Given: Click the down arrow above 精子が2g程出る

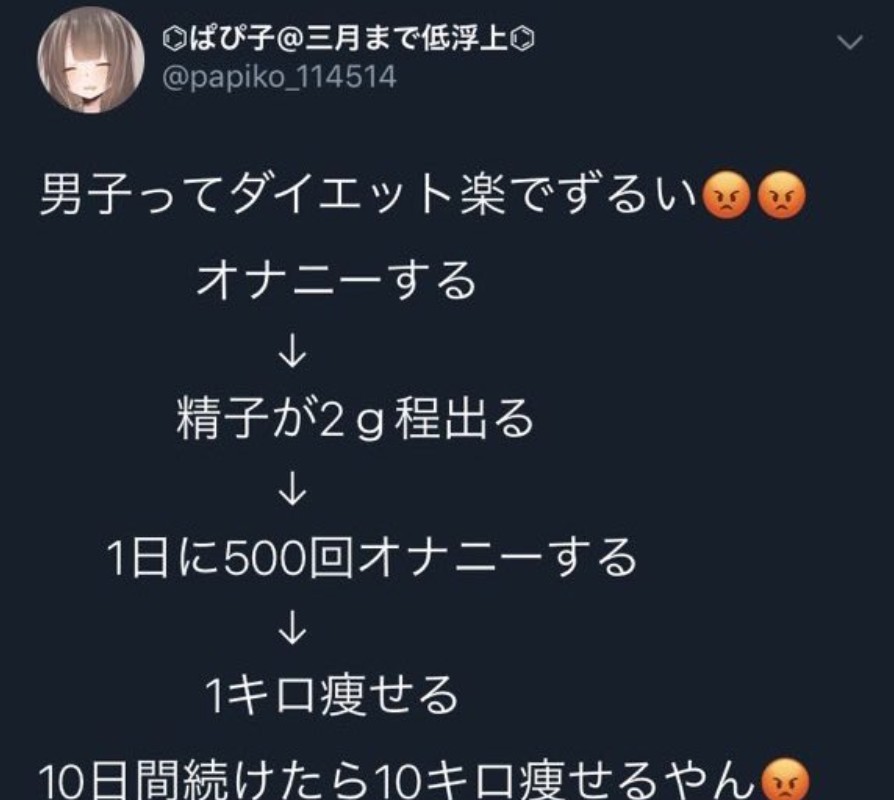Looking at the screenshot, I should coord(293,354).
